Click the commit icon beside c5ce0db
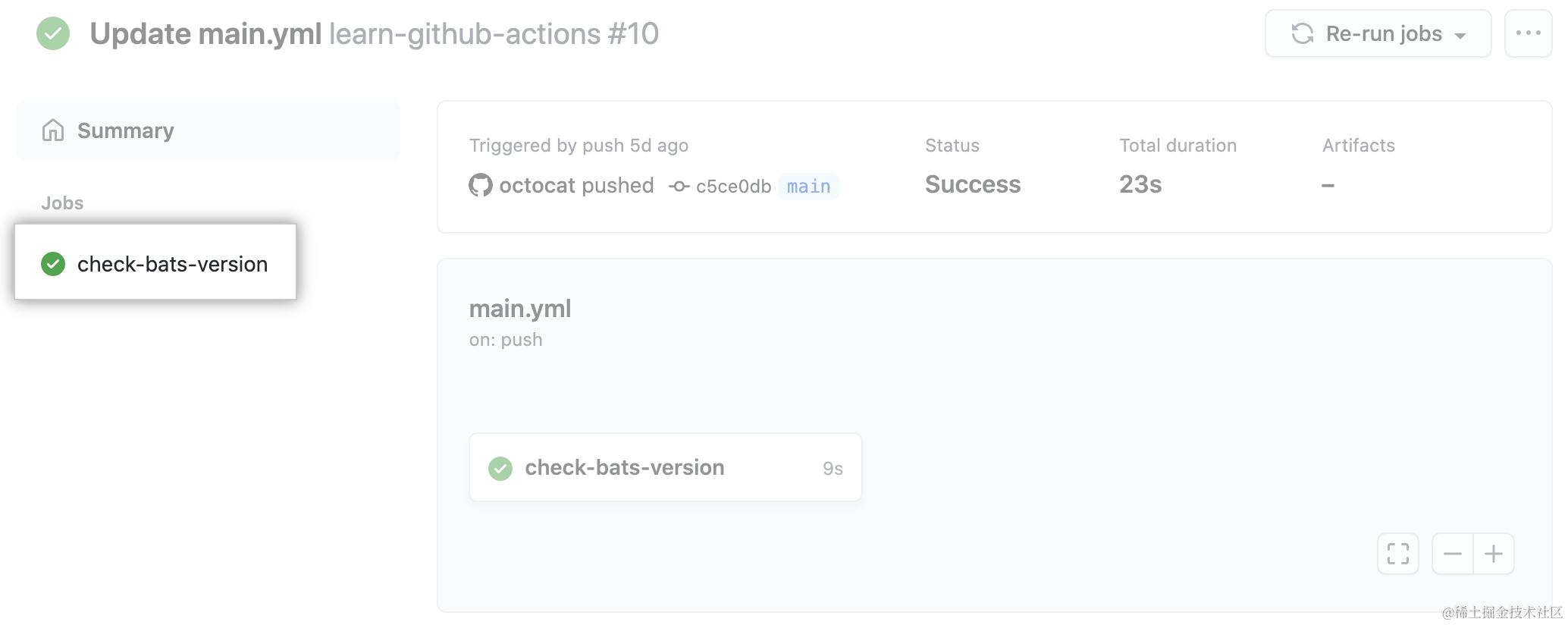 tap(679, 186)
